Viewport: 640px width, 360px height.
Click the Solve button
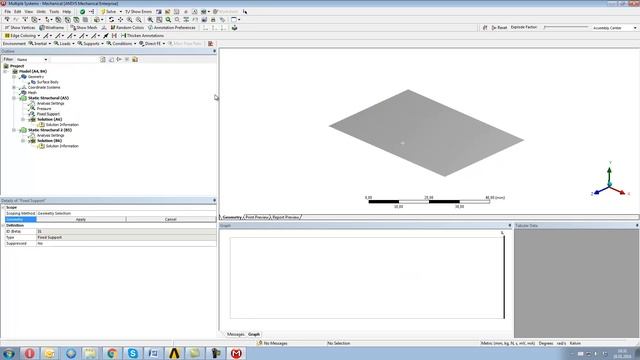pos(109,12)
